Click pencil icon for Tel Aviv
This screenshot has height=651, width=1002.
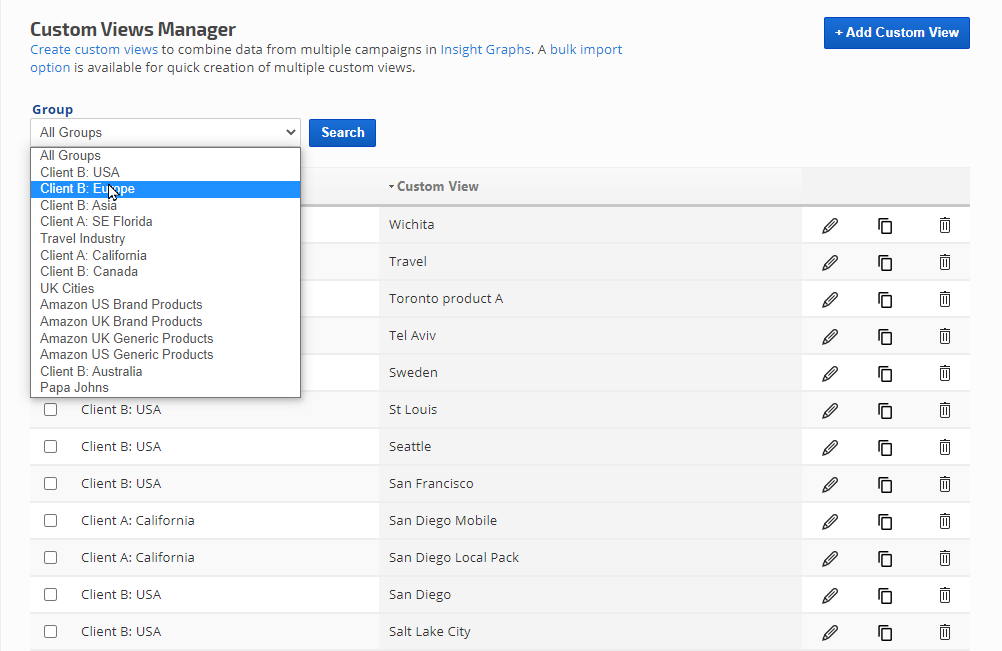pos(829,336)
